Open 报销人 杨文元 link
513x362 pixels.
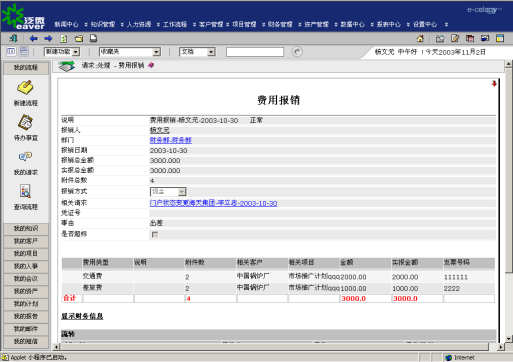[x=160, y=130]
